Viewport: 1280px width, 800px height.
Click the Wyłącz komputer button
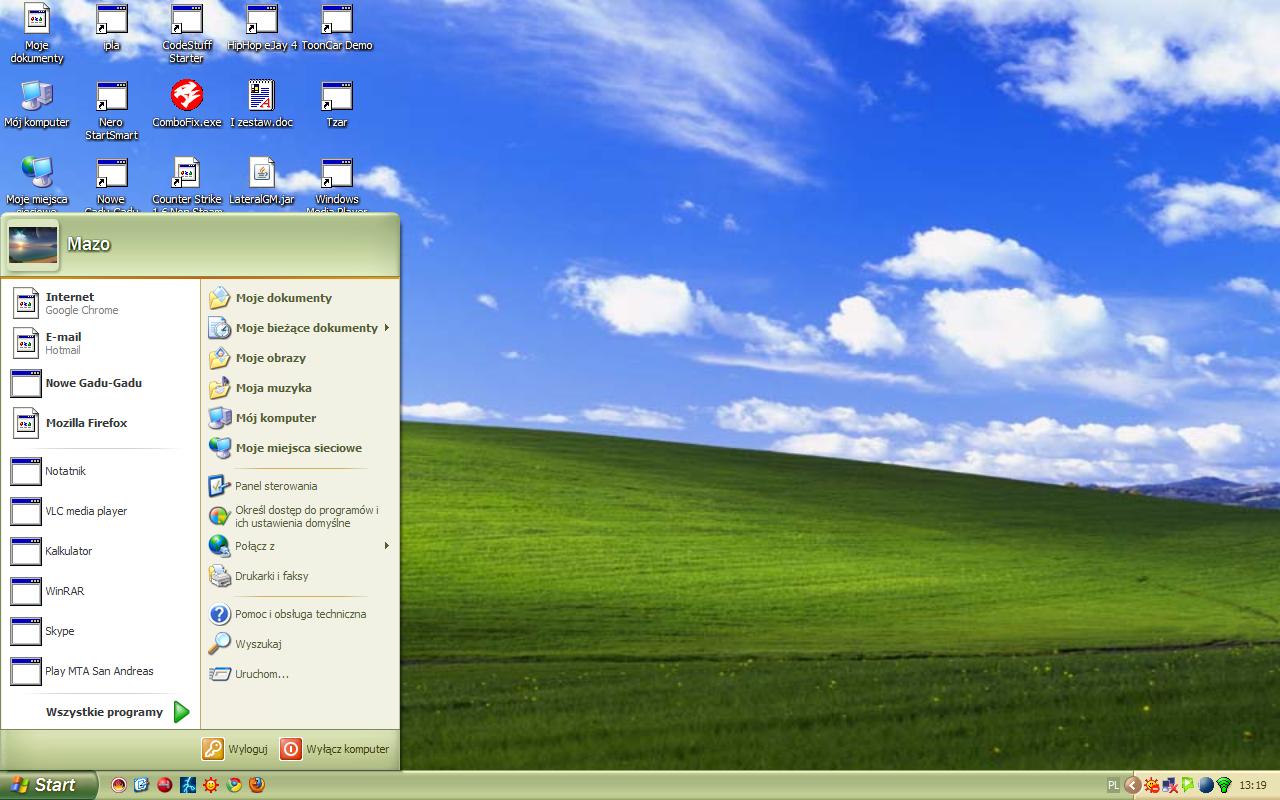click(x=335, y=749)
